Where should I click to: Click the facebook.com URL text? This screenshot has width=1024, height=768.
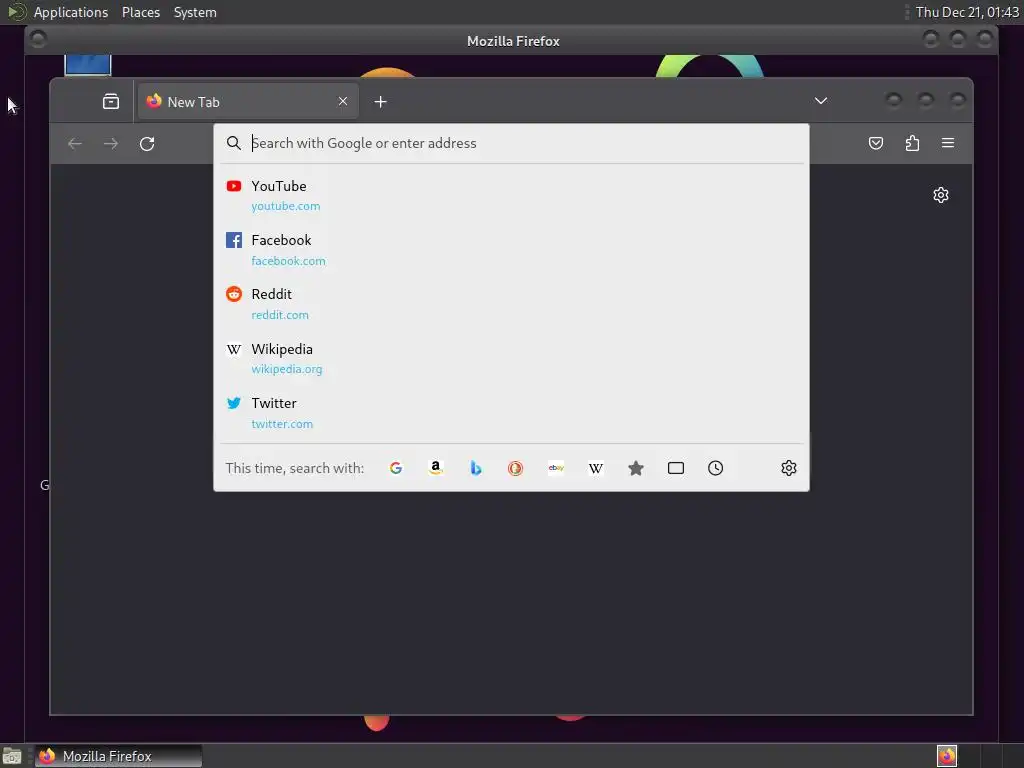pos(289,261)
